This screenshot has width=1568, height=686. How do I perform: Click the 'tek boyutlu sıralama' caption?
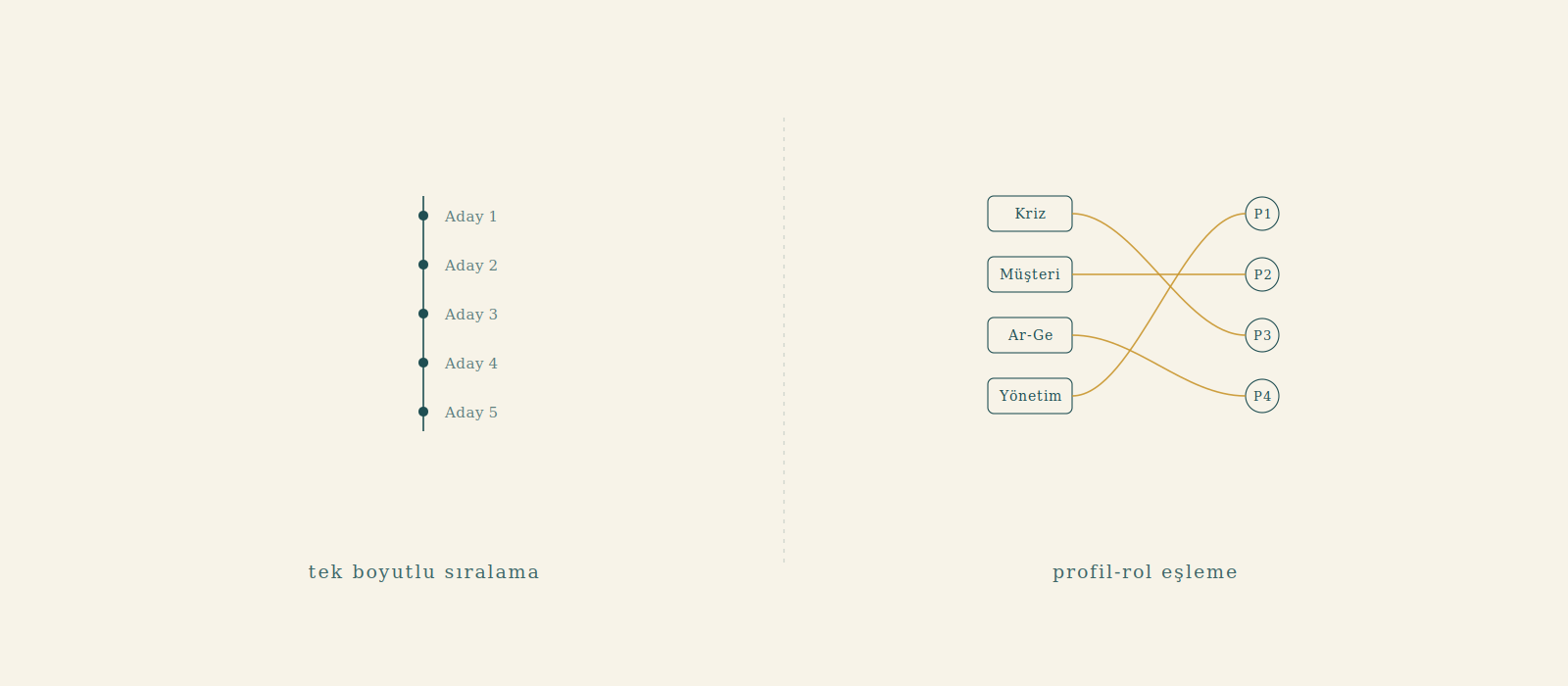(423, 572)
